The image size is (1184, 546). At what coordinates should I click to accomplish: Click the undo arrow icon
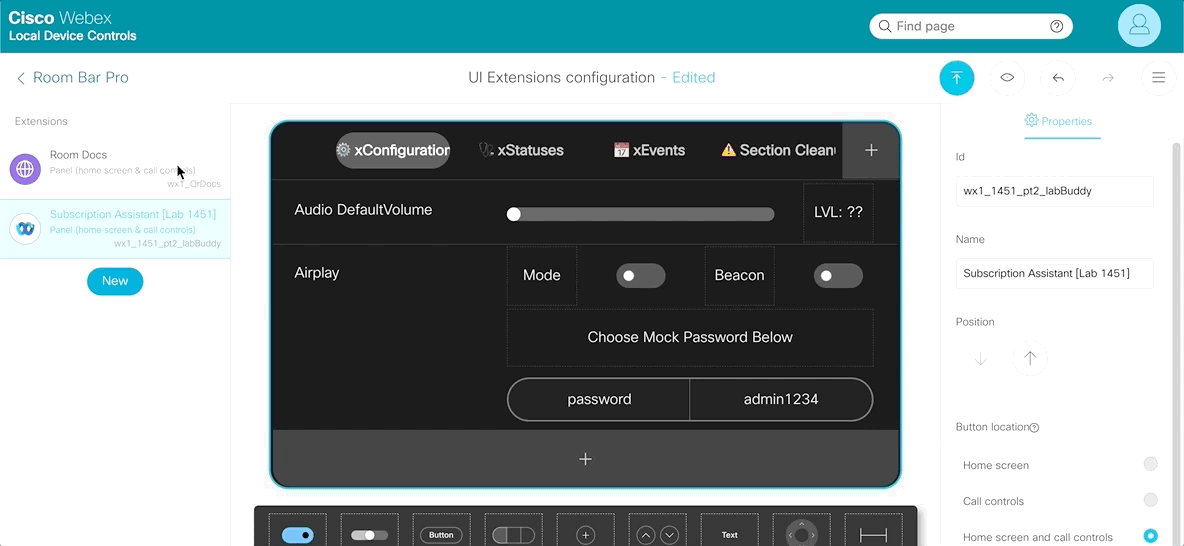click(x=1058, y=78)
